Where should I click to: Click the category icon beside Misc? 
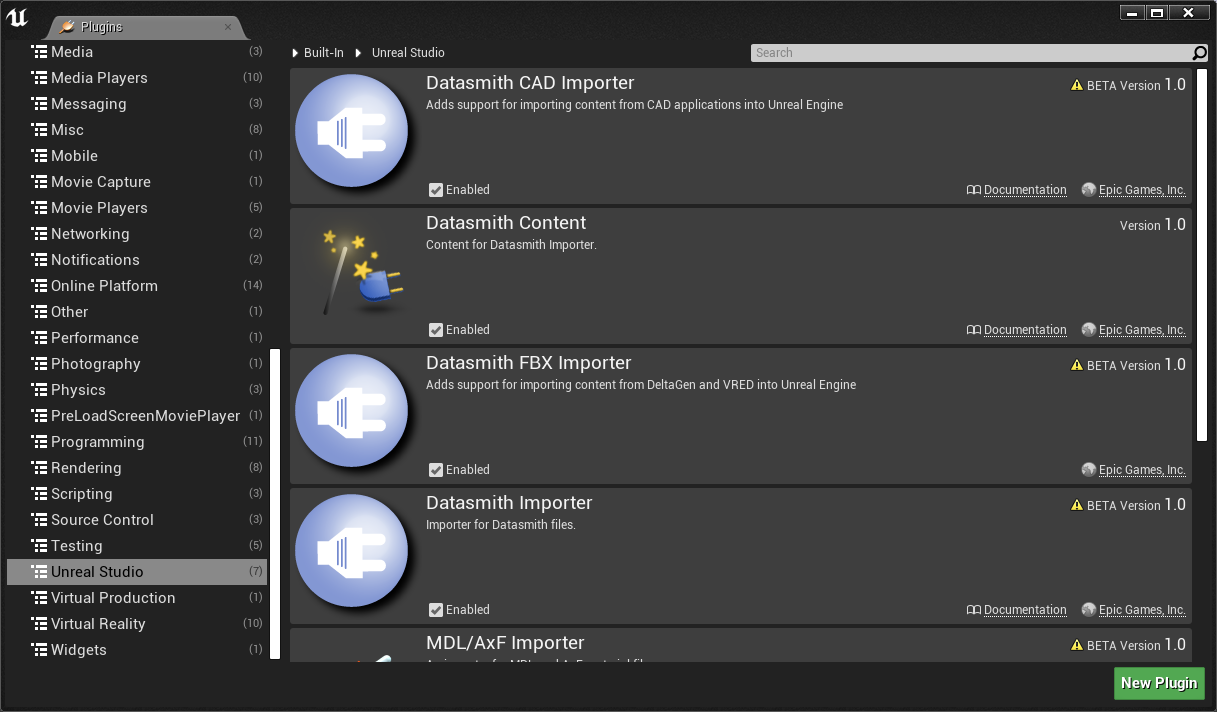click(39, 130)
